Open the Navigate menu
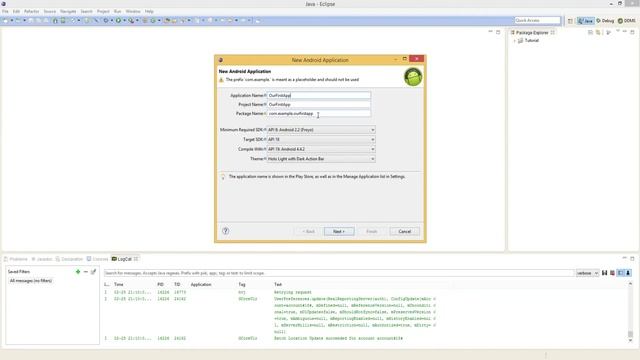The height and width of the screenshot is (360, 640). 68,11
